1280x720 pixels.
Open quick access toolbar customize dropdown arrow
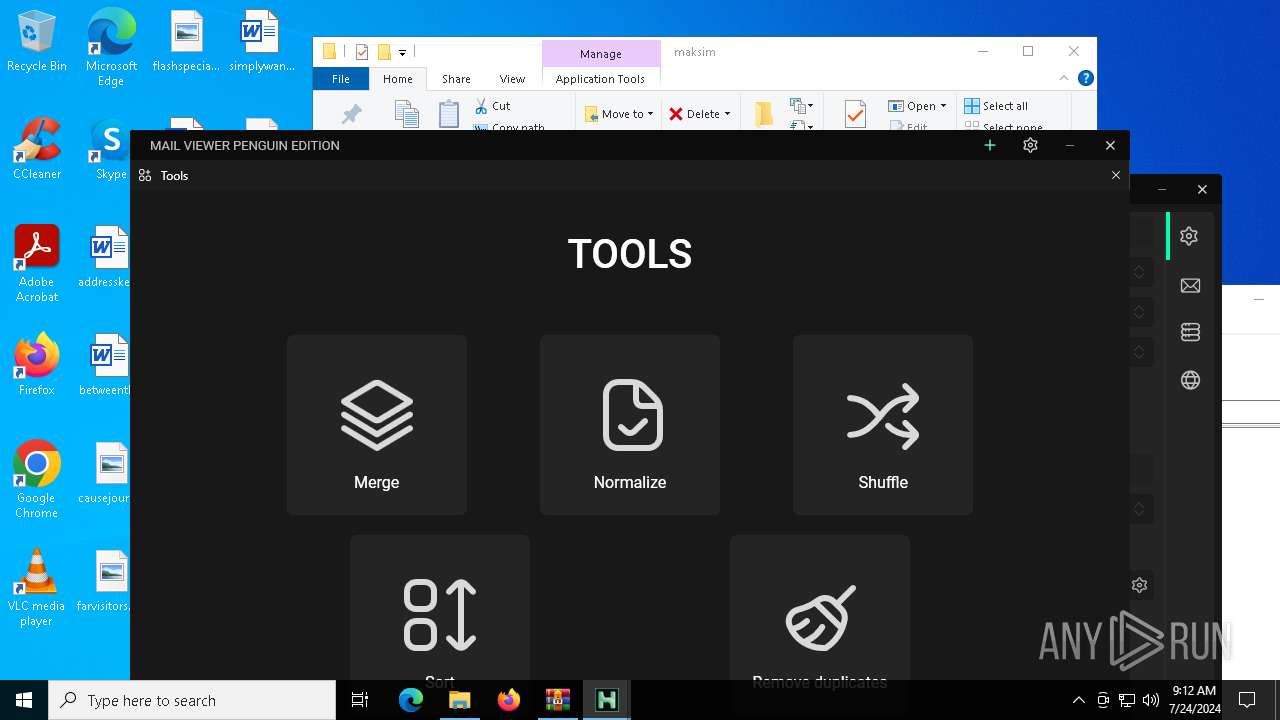(x=402, y=52)
